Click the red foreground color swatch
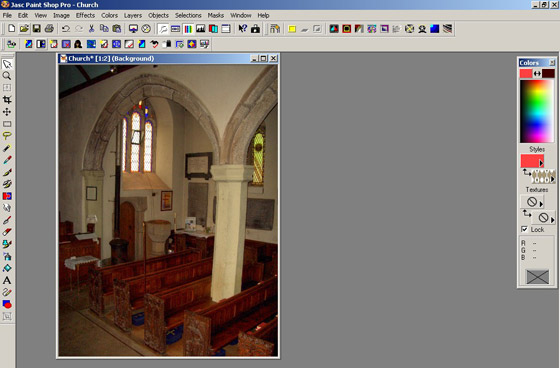 526,74
